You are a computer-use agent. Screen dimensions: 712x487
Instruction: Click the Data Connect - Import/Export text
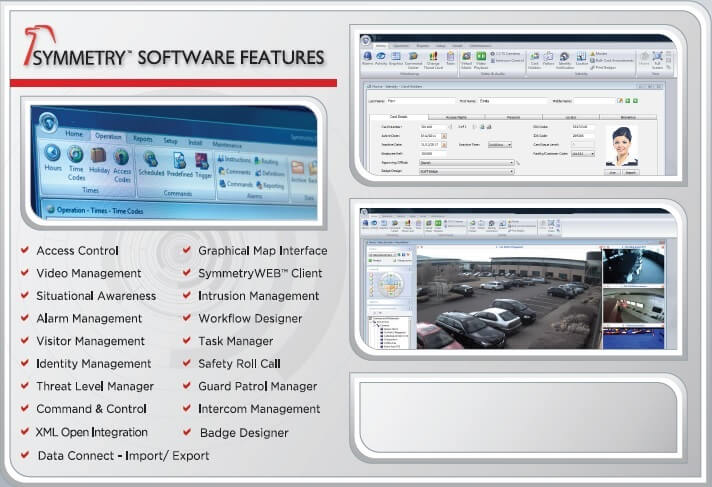click(x=124, y=455)
